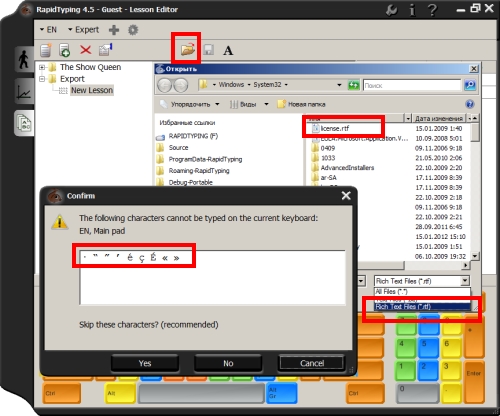The width and height of the screenshot is (500, 416).
Task: Open the lesson import folder icon
Action: pos(188,50)
